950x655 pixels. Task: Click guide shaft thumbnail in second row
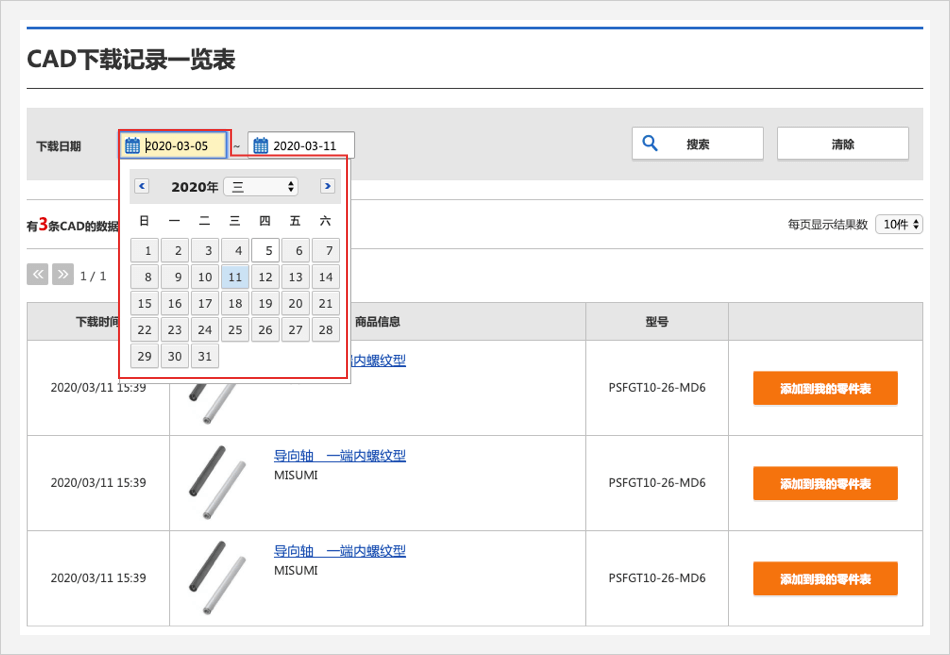[217, 483]
